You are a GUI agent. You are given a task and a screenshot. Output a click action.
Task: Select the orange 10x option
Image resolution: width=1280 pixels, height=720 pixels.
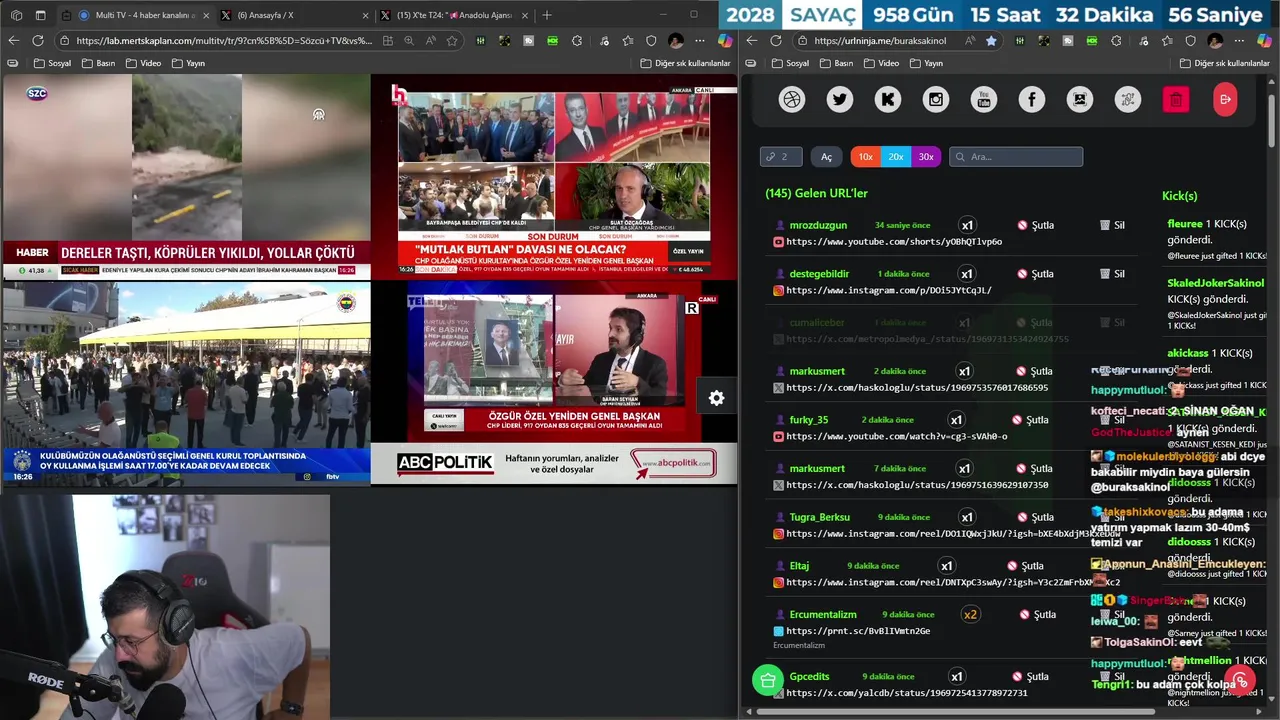pos(866,157)
